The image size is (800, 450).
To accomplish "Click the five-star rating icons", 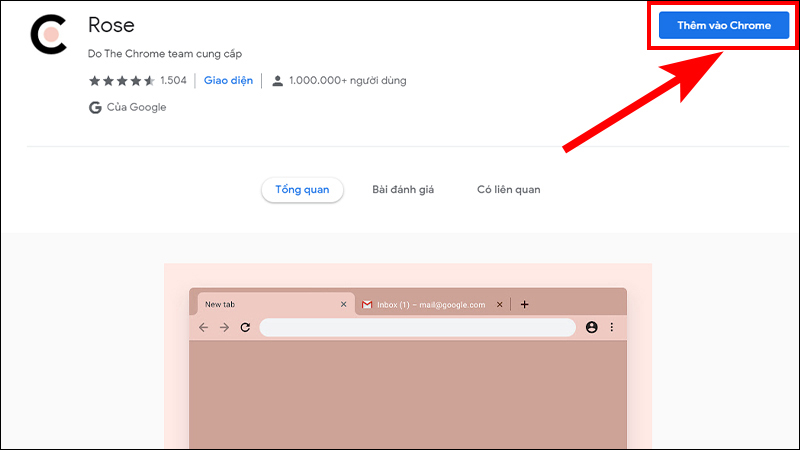I will [121, 80].
